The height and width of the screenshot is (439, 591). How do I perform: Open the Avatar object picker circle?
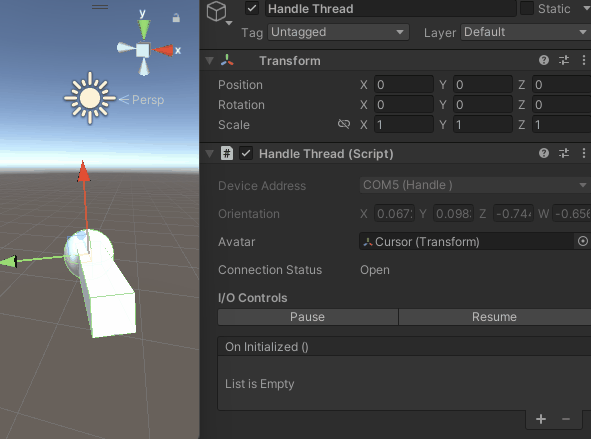(x=583, y=241)
